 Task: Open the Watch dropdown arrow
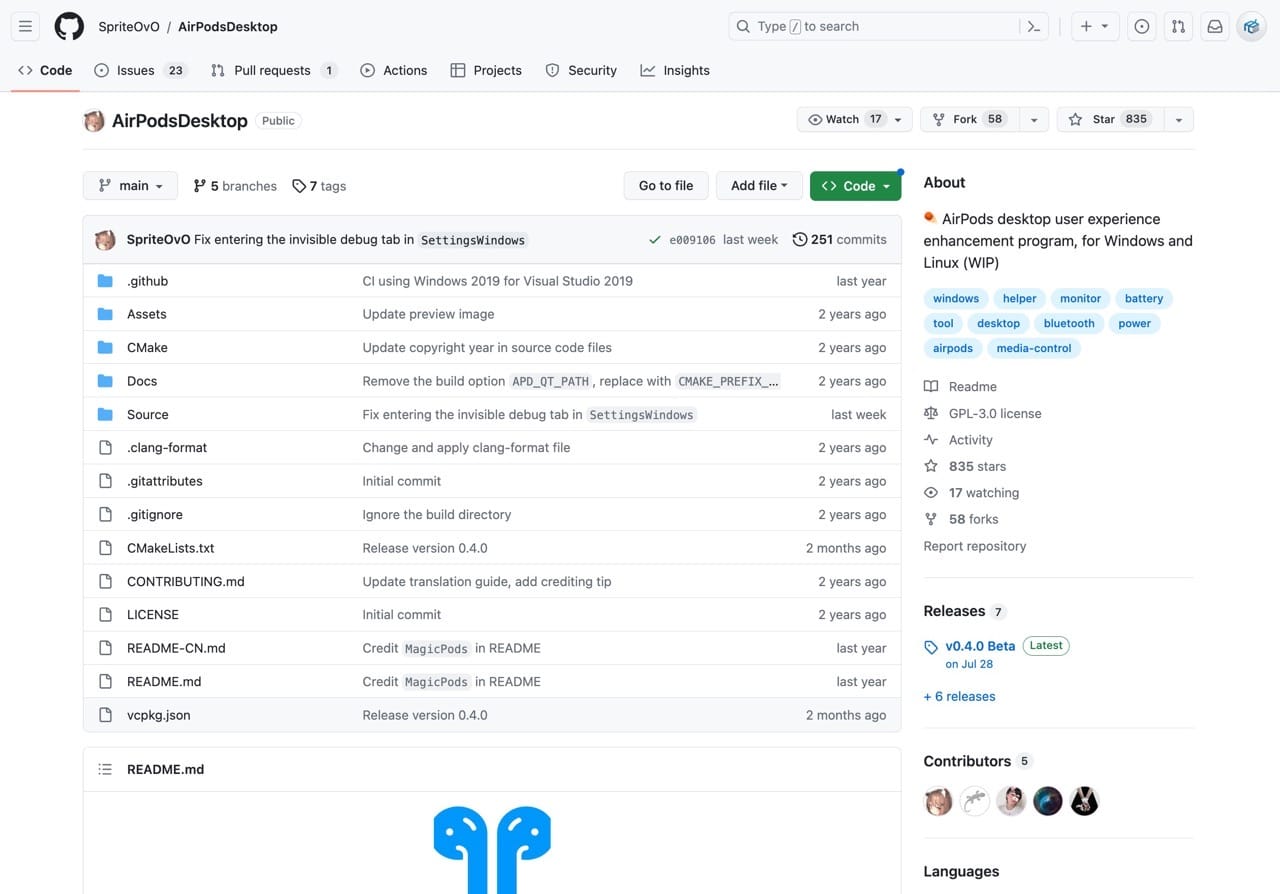tap(898, 120)
